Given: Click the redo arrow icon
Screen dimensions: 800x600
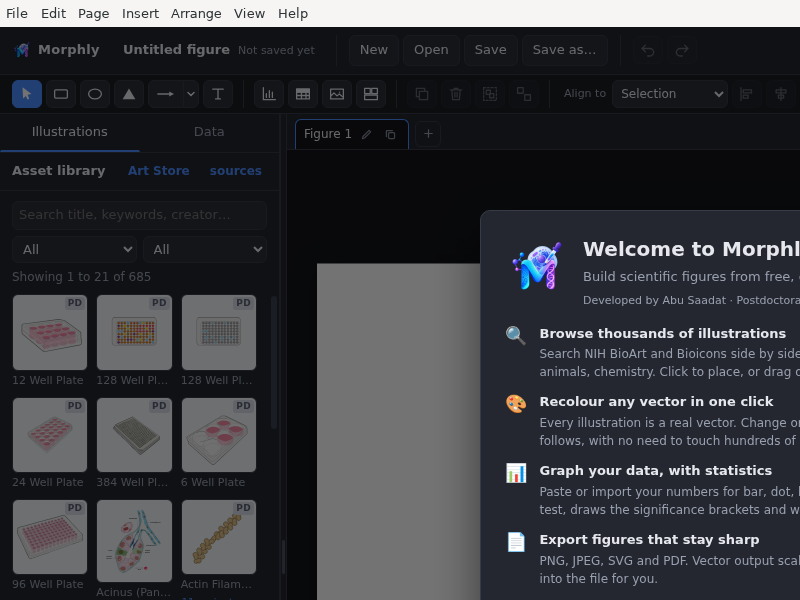Looking at the screenshot, I should (682, 50).
